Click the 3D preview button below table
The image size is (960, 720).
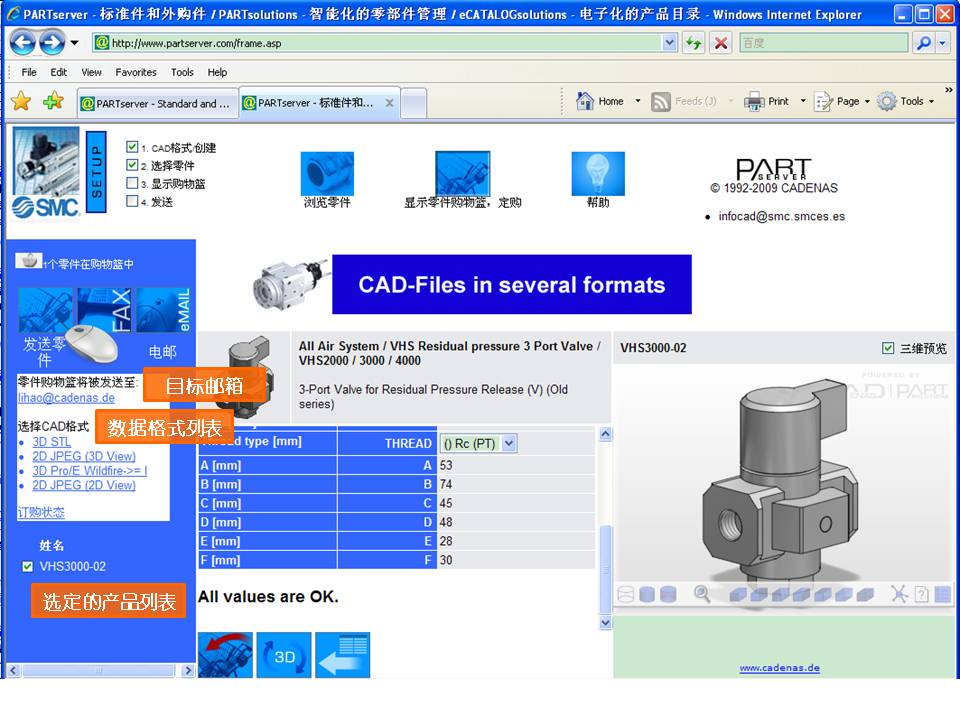(284, 655)
